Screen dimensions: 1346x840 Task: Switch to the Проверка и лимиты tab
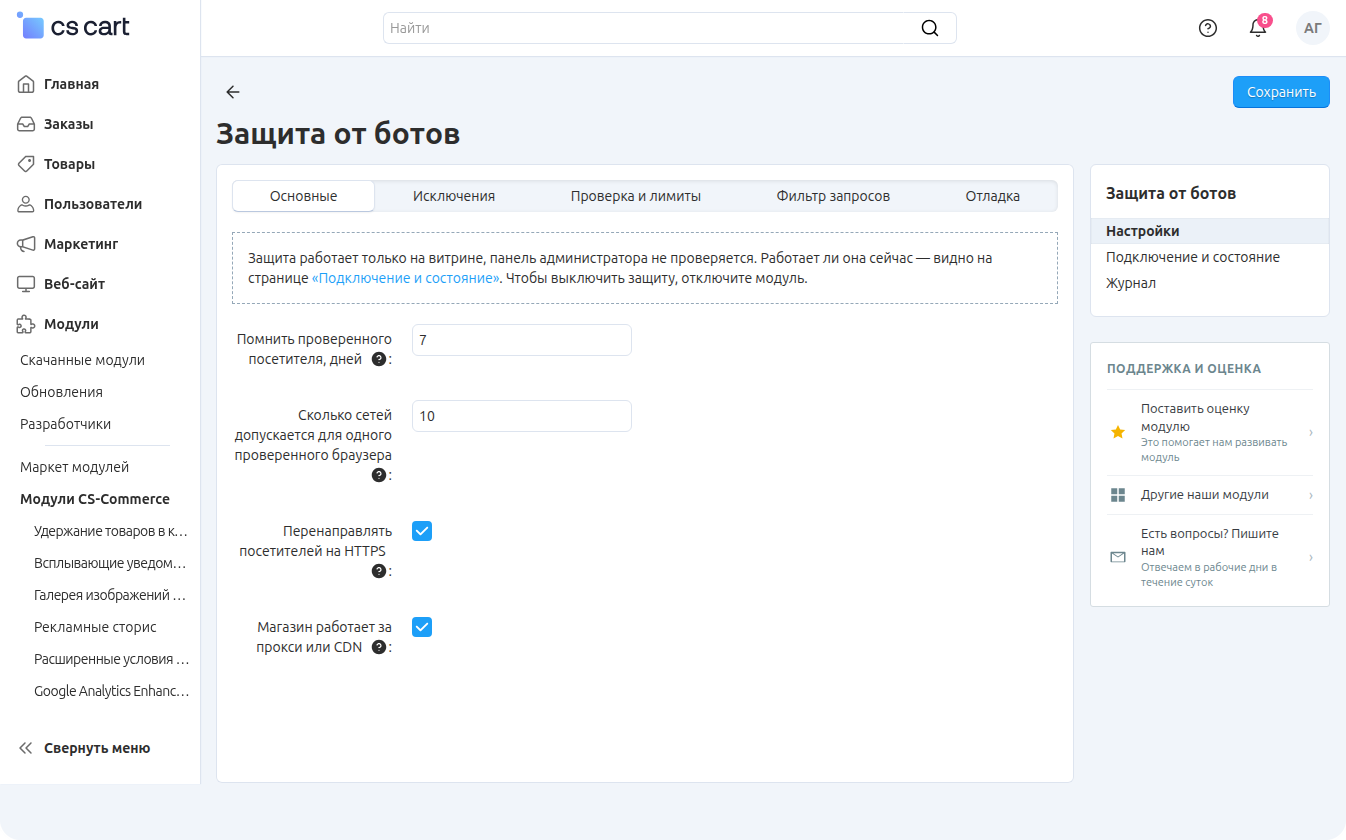point(636,196)
